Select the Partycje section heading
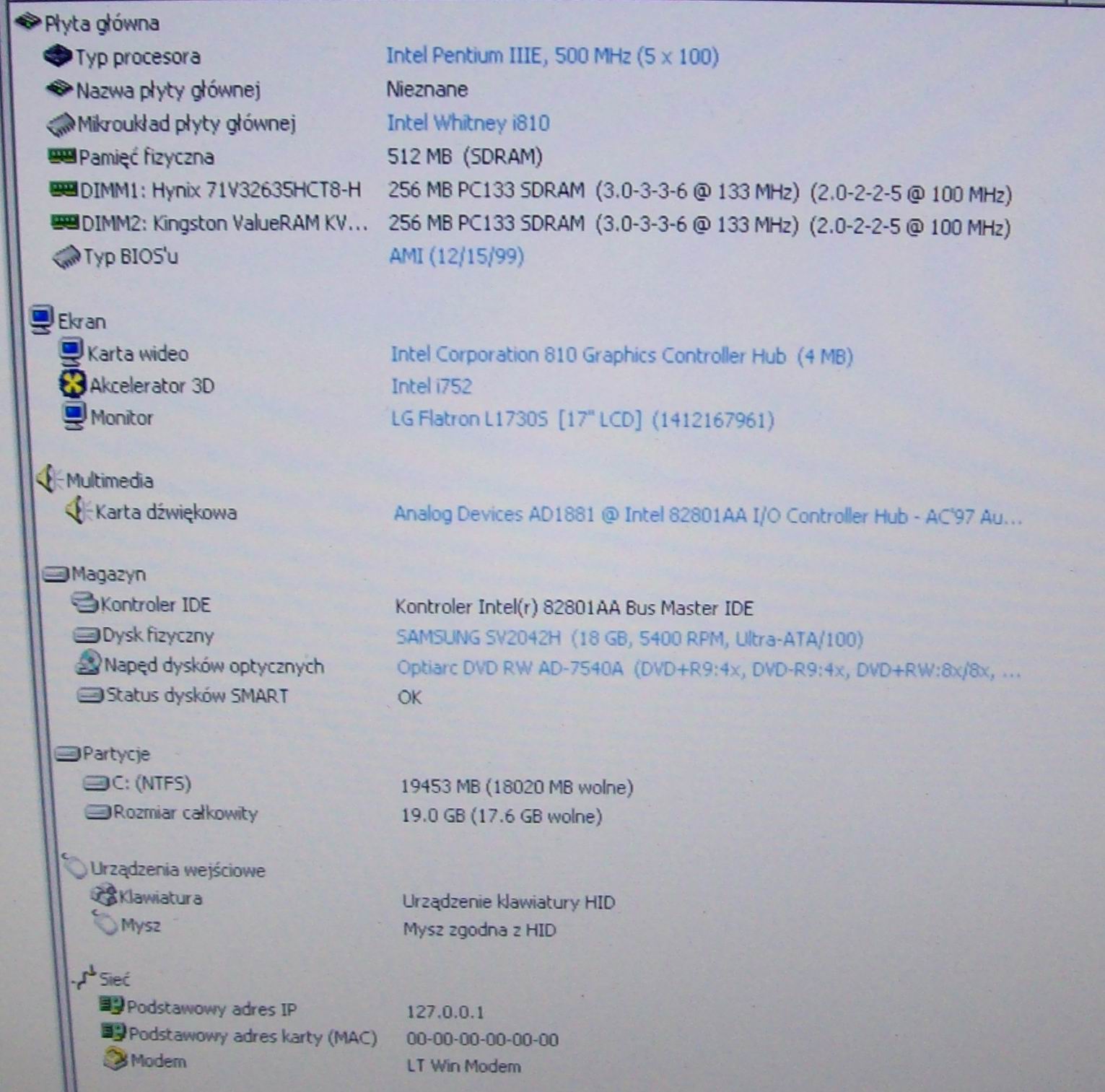This screenshot has width=1105, height=1092. pos(116,754)
